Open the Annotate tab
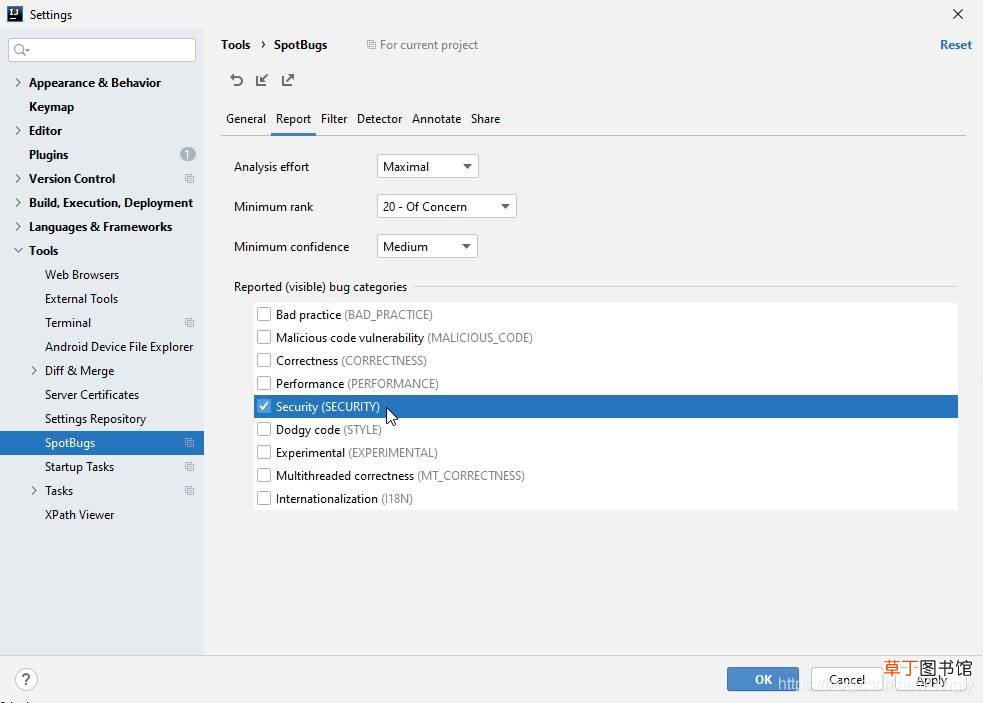The height and width of the screenshot is (703, 983). (x=436, y=119)
